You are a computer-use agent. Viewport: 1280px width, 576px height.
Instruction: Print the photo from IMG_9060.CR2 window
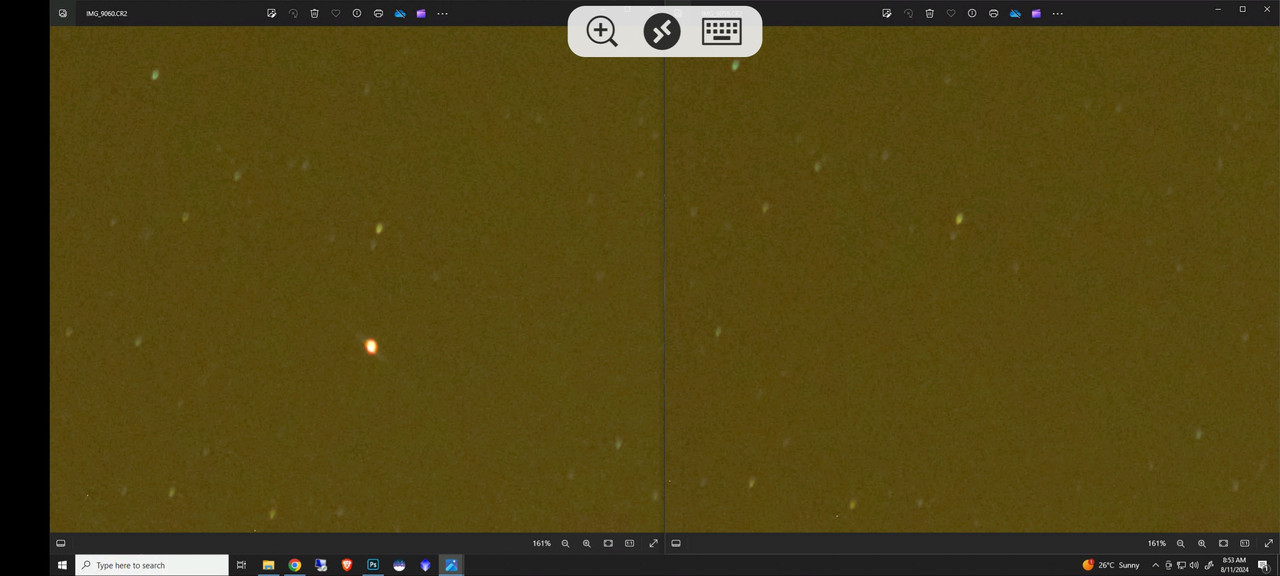pos(378,14)
